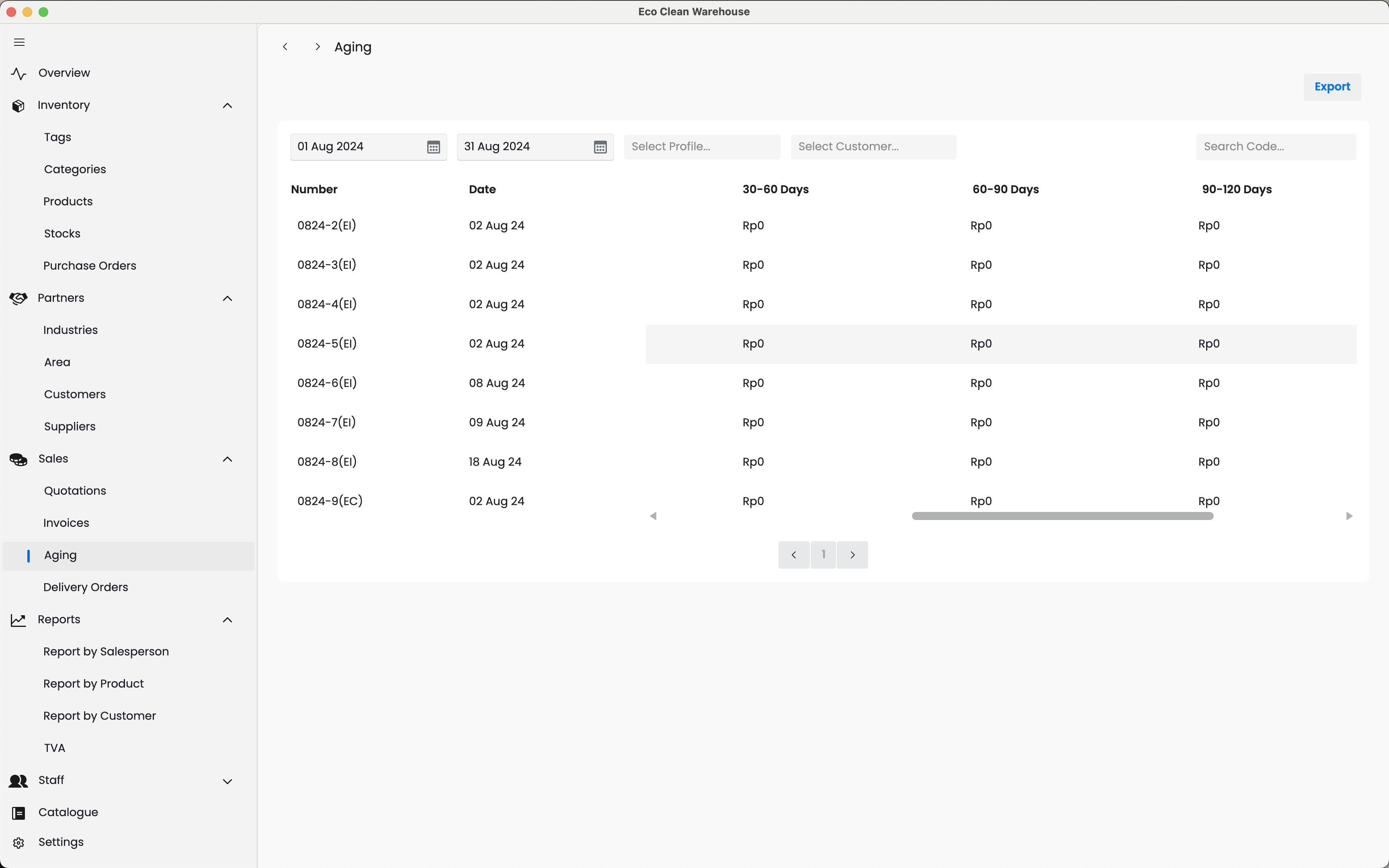
Task: Open the Delivery Orders page
Action: [86, 587]
